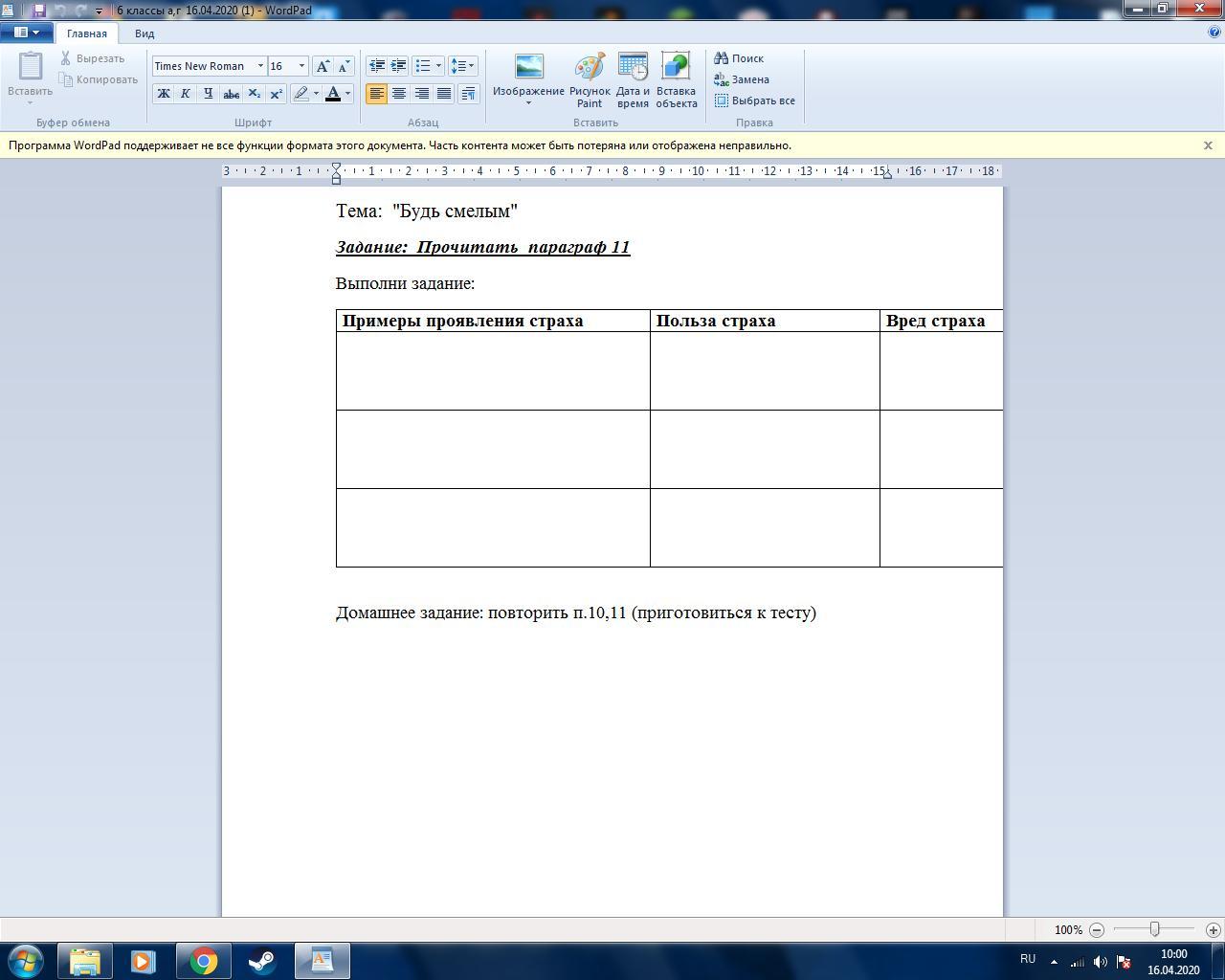Image resolution: width=1225 pixels, height=980 pixels.
Task: Click the zoom slider handle
Action: pos(1155,929)
